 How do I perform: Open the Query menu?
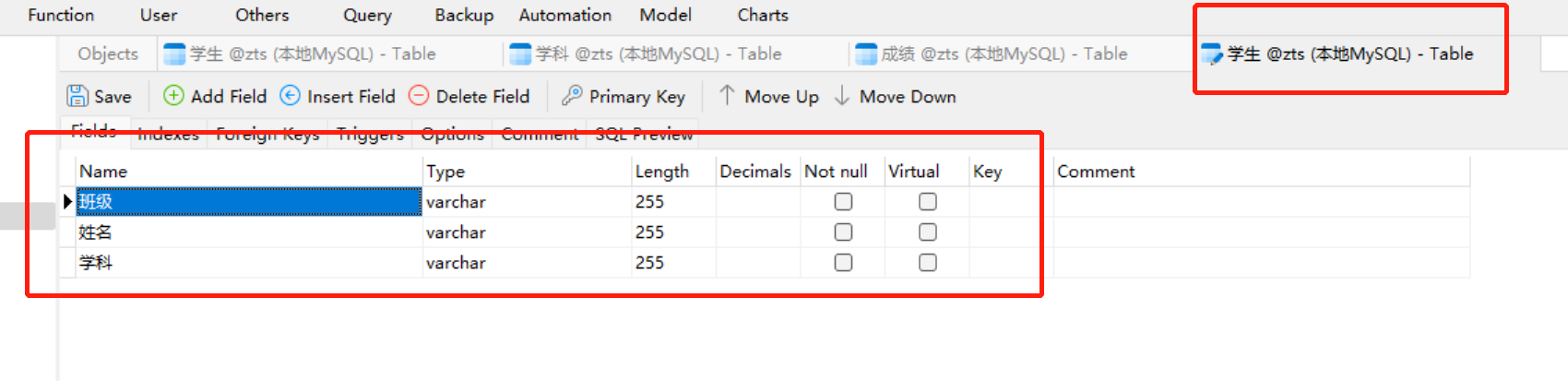[x=367, y=15]
